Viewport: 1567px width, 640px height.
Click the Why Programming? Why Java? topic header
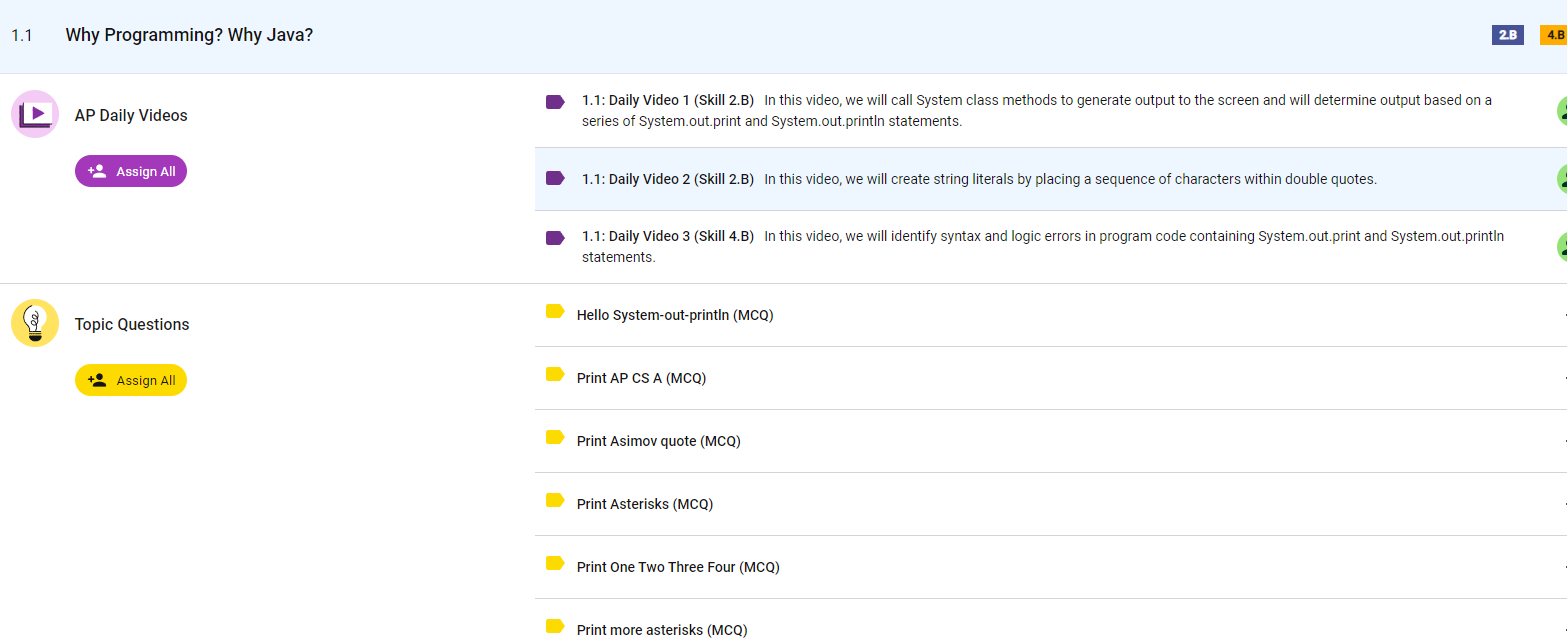pyautogui.click(x=189, y=35)
